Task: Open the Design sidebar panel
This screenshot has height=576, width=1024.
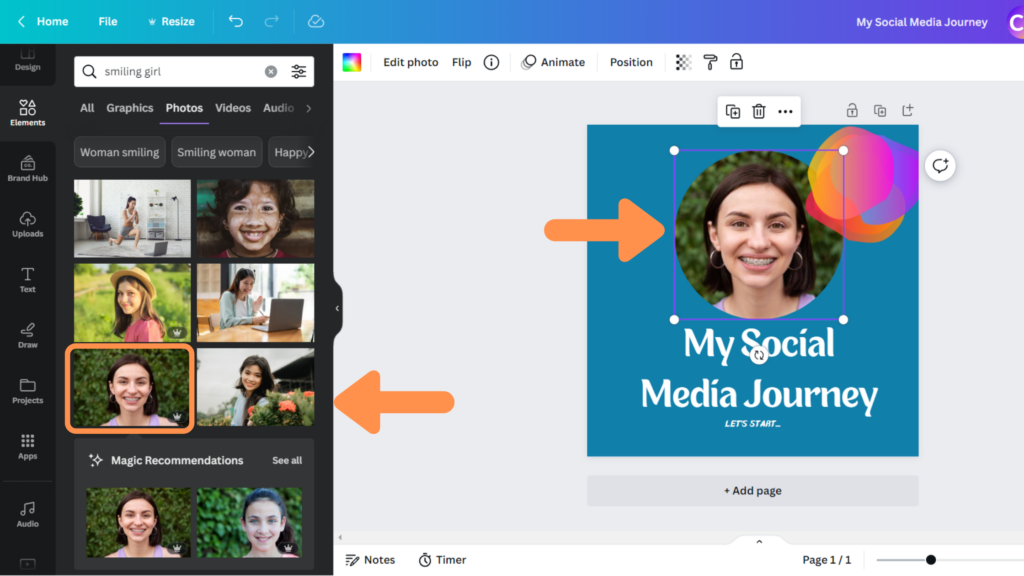Action: [x=27, y=59]
